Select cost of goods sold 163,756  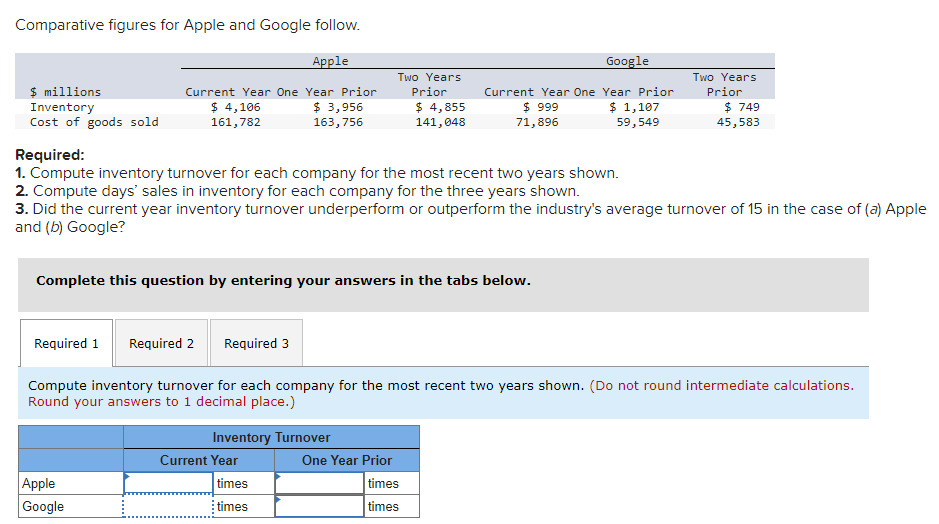click(x=338, y=122)
